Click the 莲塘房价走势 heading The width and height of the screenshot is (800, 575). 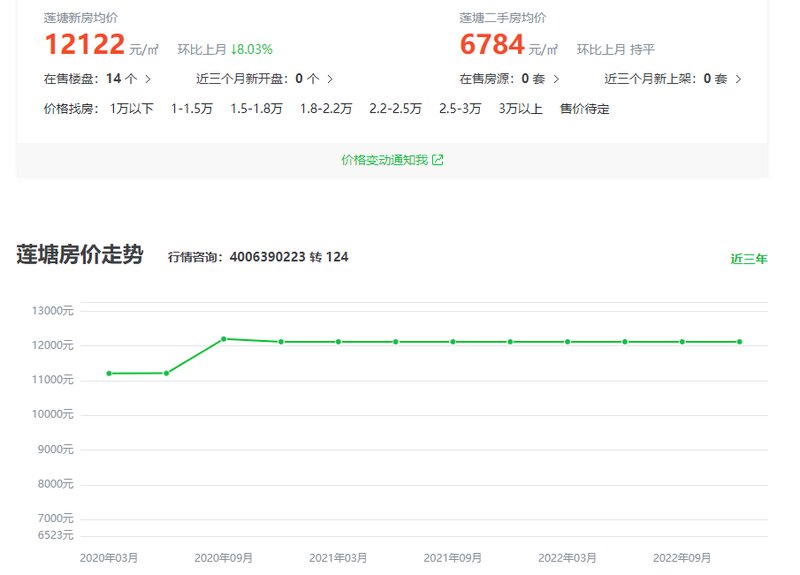[80, 254]
